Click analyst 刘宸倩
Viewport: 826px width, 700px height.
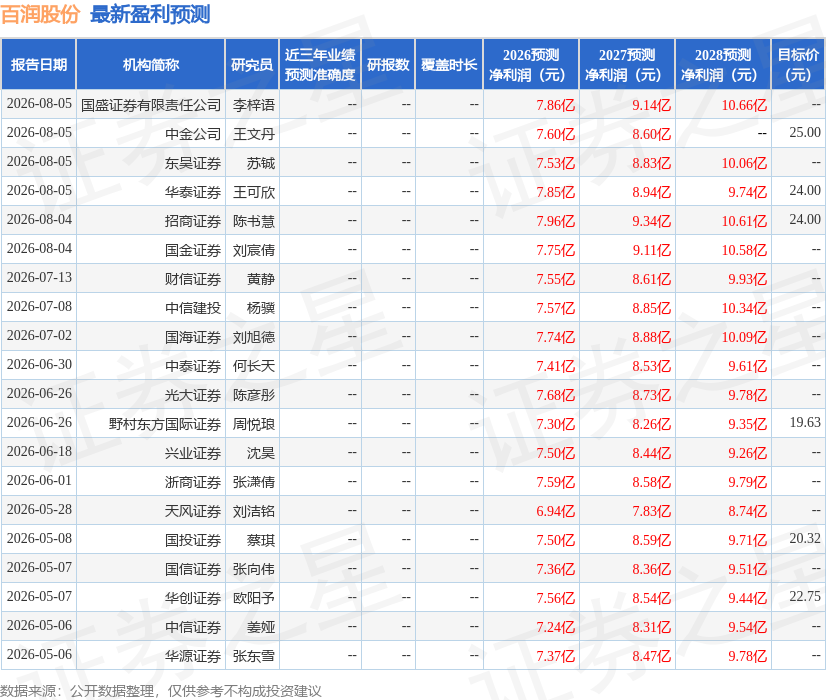coord(254,250)
